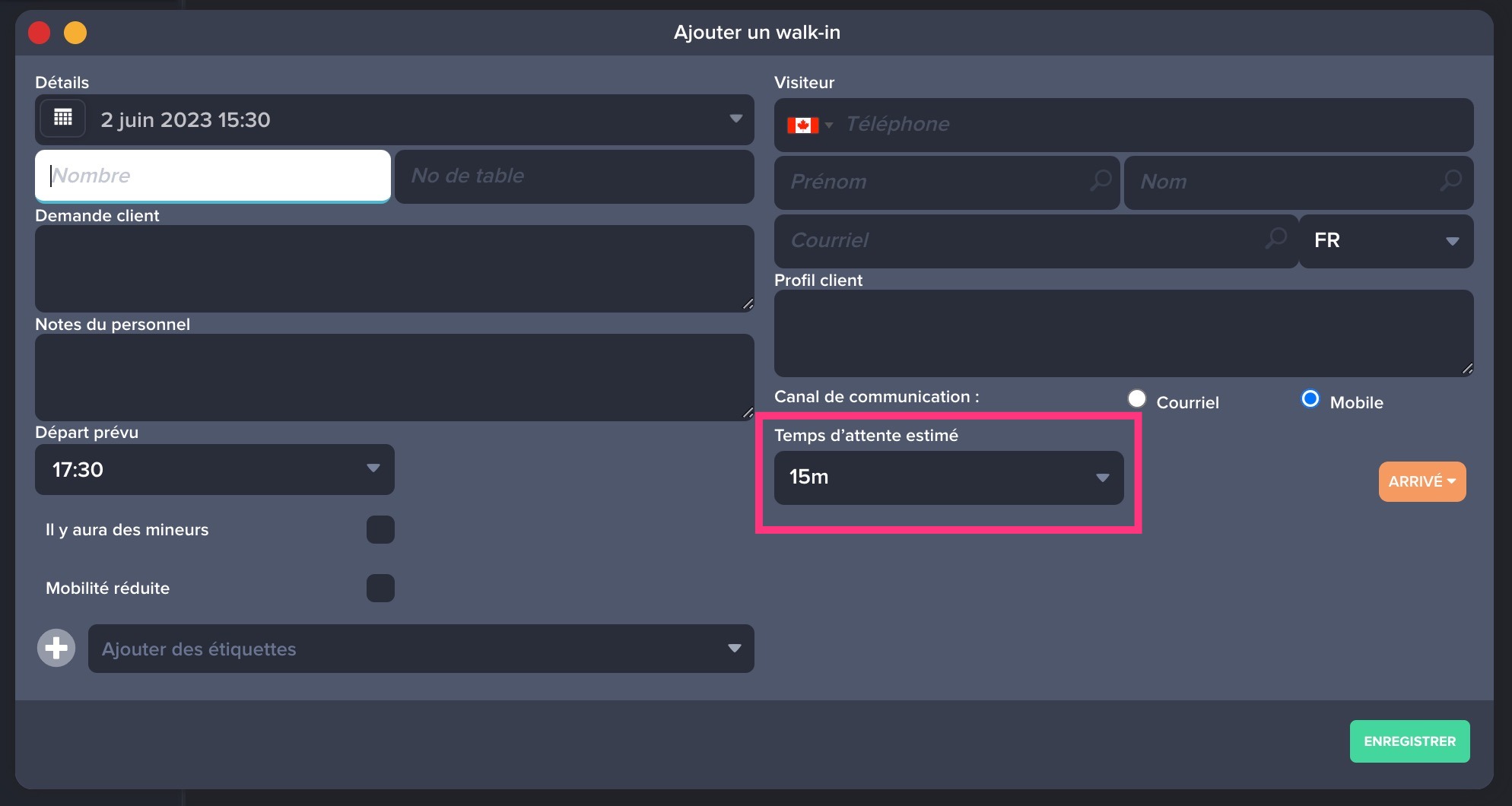
Task: Click the search icon in Prénom field
Action: [1100, 181]
